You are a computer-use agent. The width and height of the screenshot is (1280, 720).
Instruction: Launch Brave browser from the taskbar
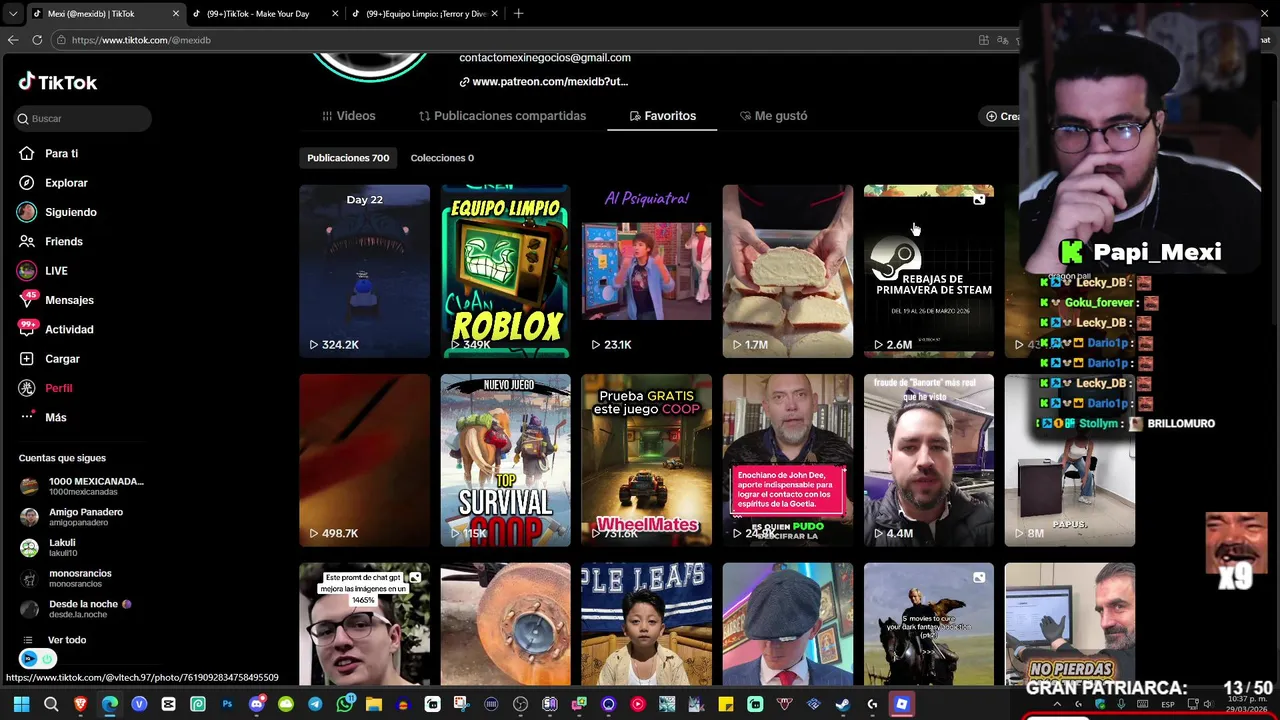point(80,704)
